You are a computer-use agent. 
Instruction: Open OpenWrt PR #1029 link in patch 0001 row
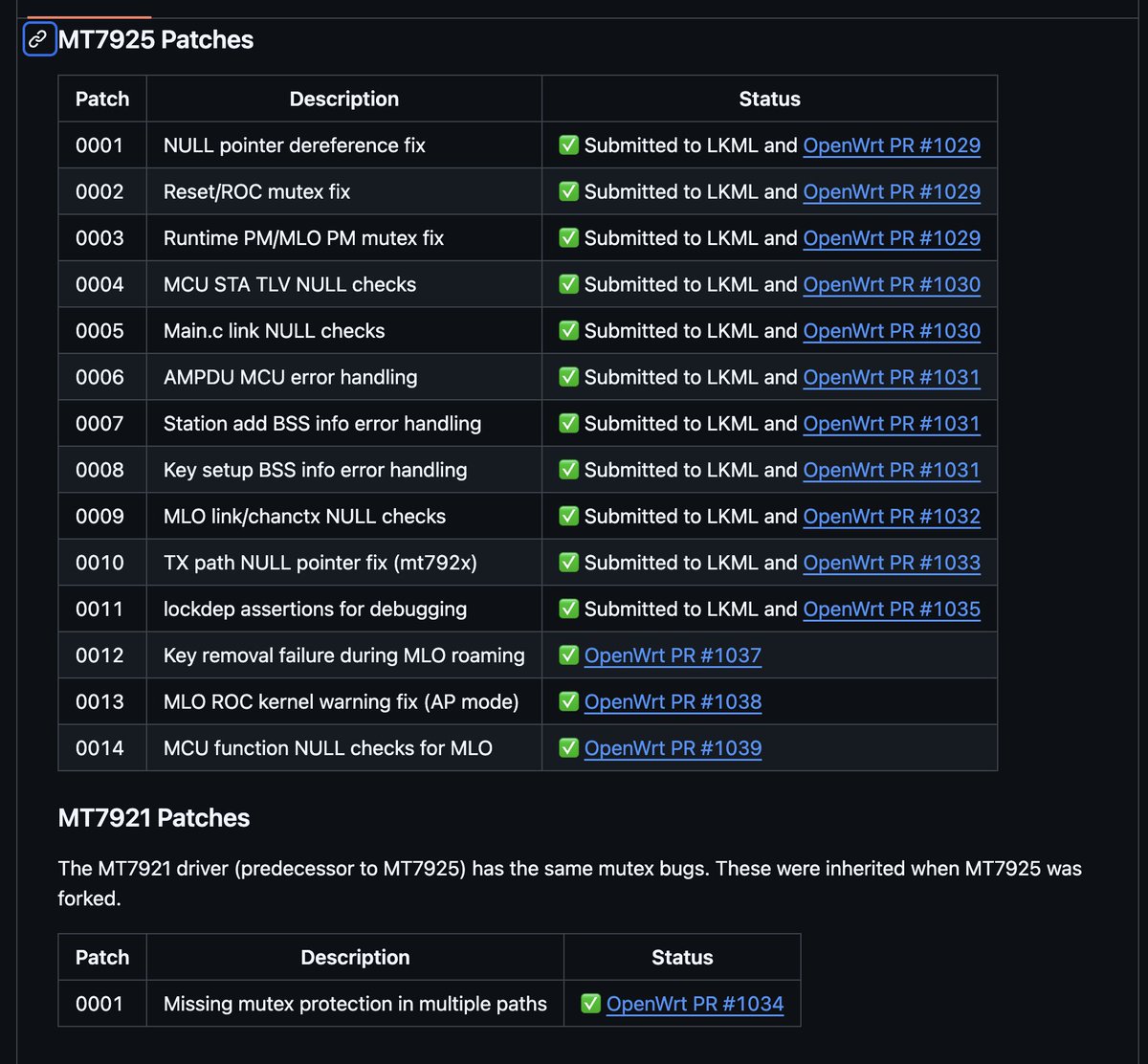(892, 145)
